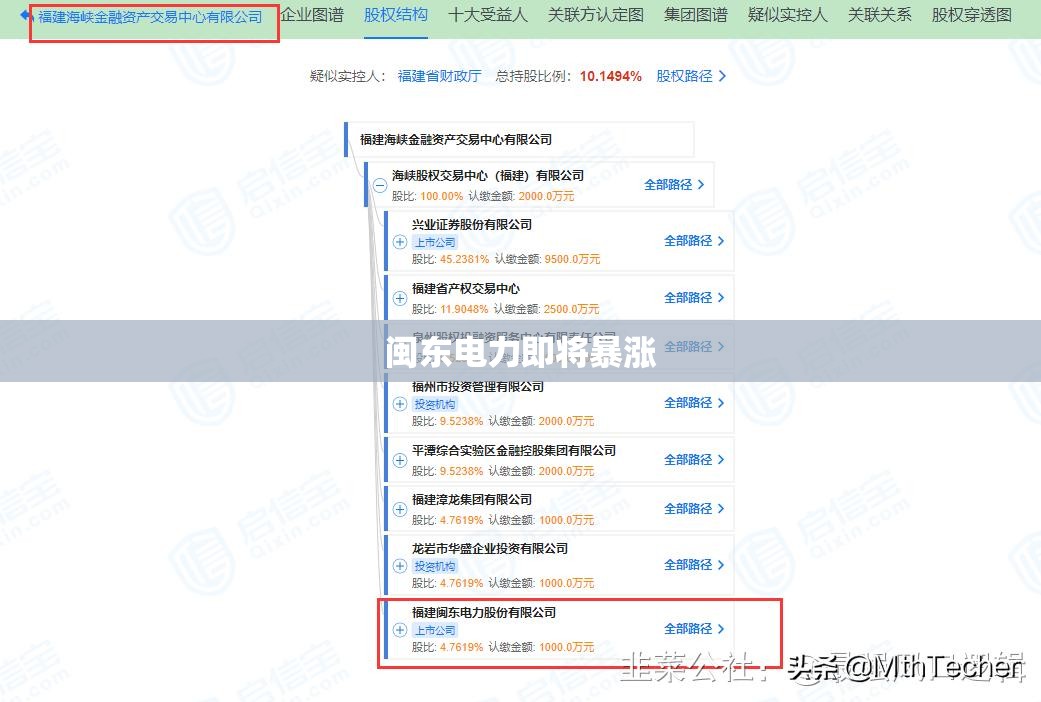Click 福建漳龙集团有限公司 company name
Viewport: 1041px width, 702px height.
[472, 499]
